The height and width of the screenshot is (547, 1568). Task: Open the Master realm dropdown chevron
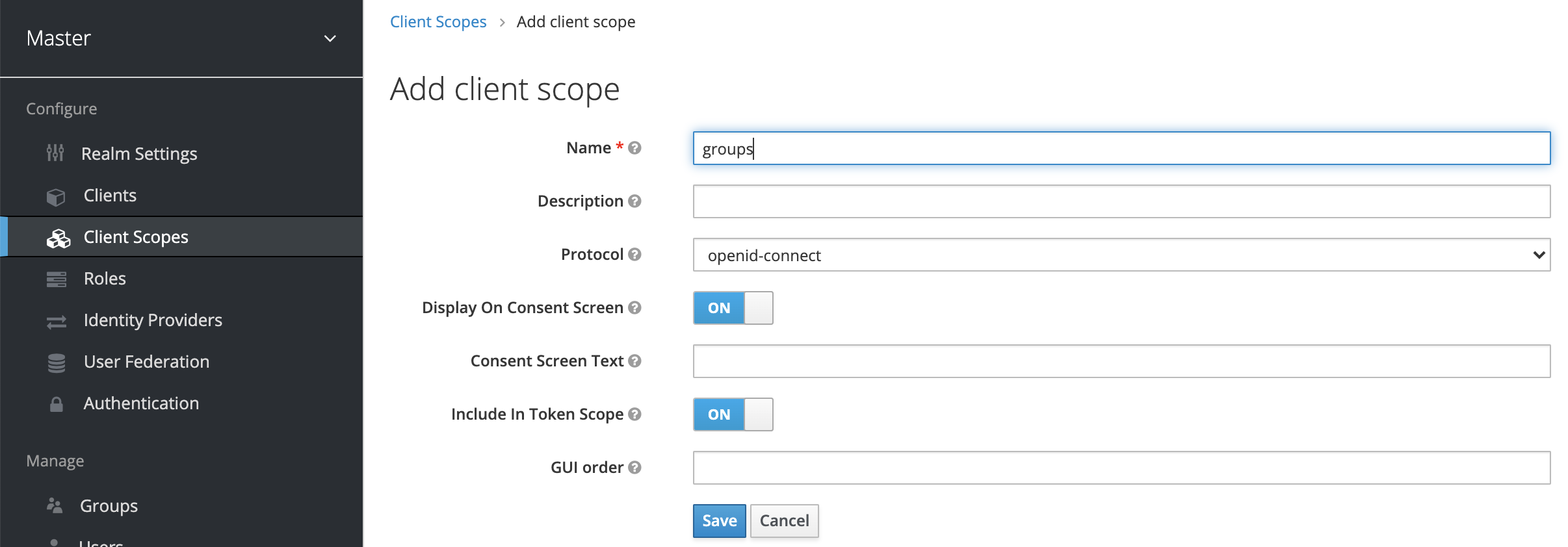pos(330,38)
